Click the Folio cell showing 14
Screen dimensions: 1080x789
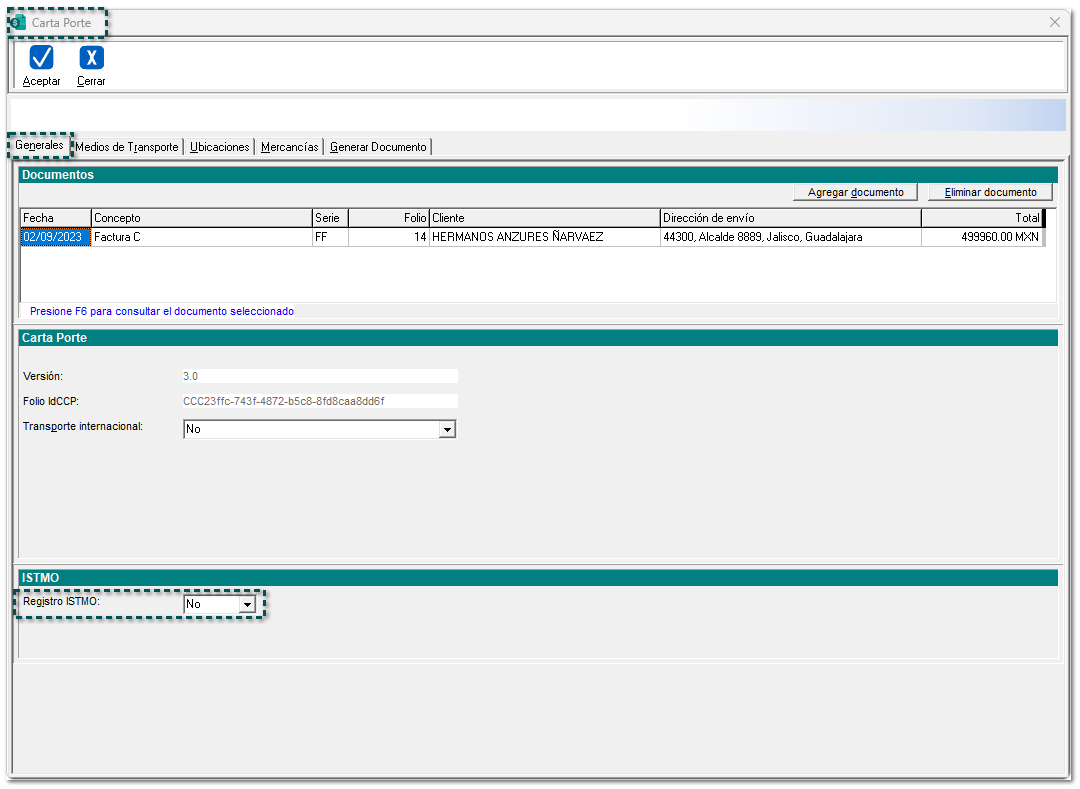389,237
